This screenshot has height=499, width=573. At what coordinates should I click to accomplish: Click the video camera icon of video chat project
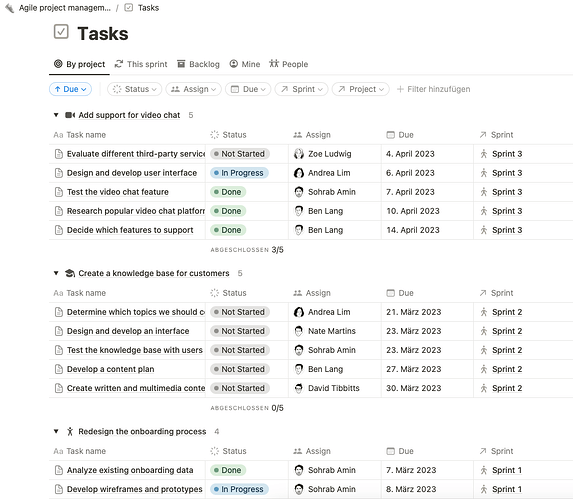(70, 115)
